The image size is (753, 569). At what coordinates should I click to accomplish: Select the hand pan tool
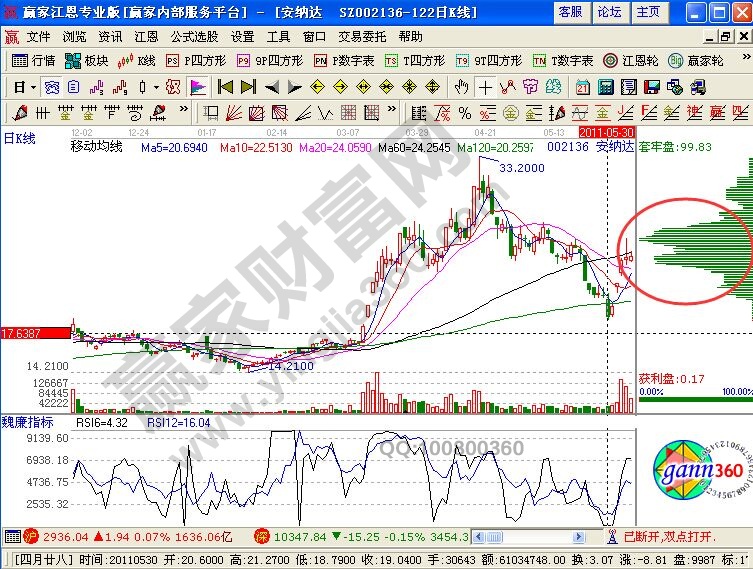point(463,86)
